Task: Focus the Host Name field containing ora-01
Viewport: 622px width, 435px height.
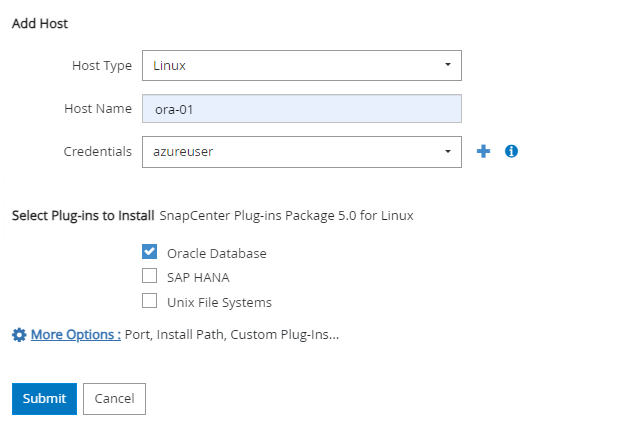Action: click(300, 109)
